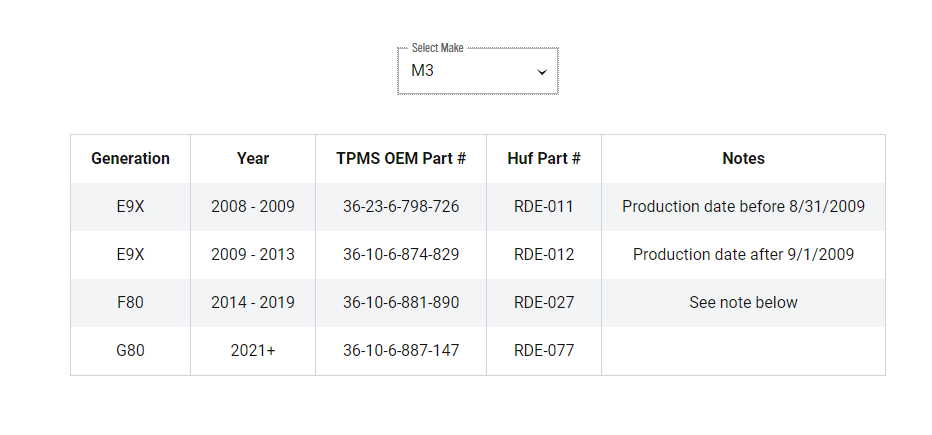Click the 2009 - 2013 year cell
The image size is (932, 435).
pos(253,254)
